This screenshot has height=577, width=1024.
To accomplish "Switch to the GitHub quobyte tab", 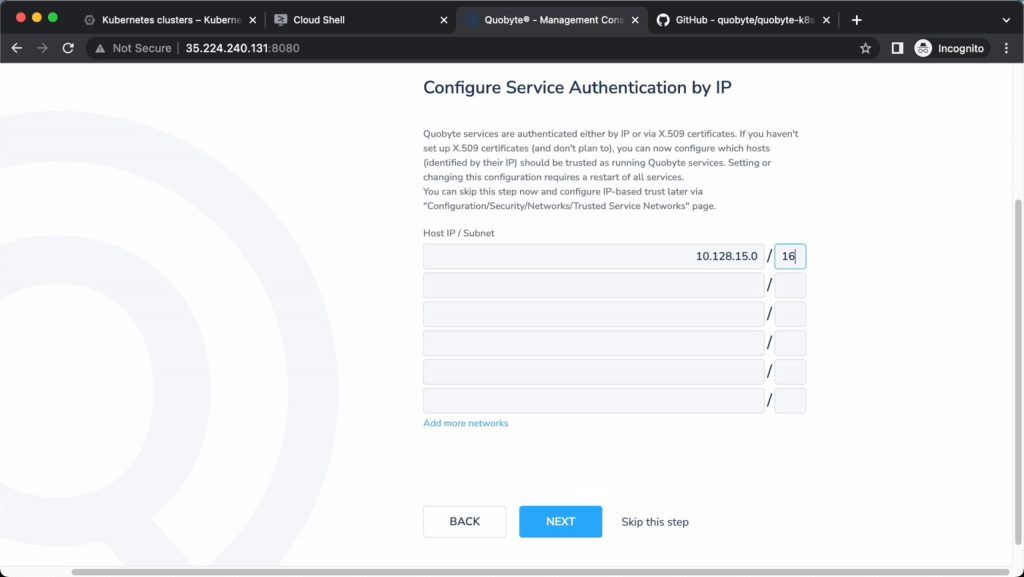I will (743, 20).
